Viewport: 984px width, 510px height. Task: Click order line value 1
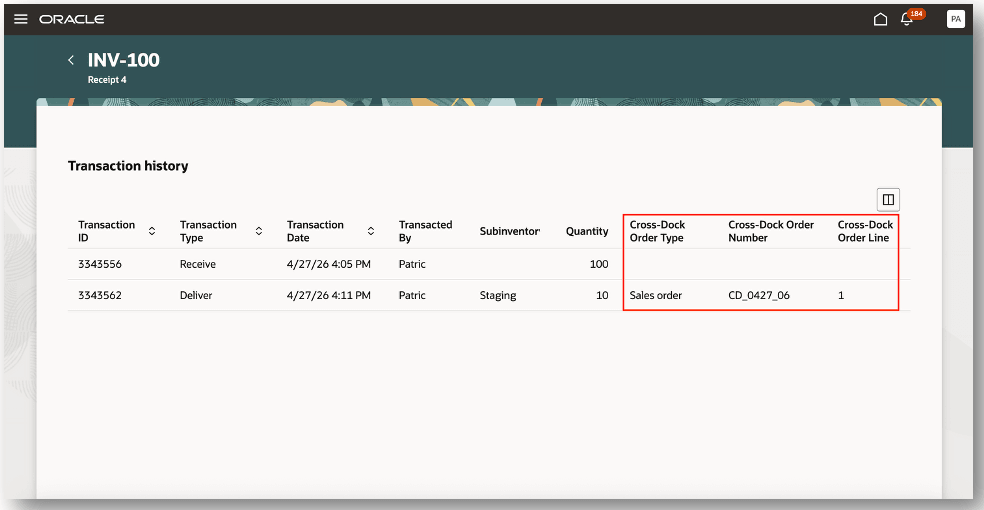point(841,295)
